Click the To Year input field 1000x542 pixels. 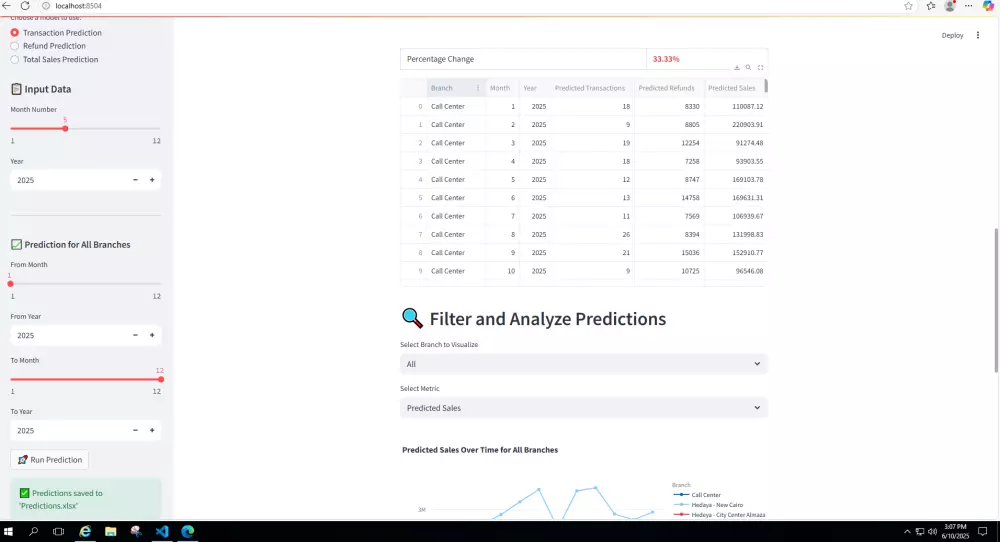click(69, 430)
